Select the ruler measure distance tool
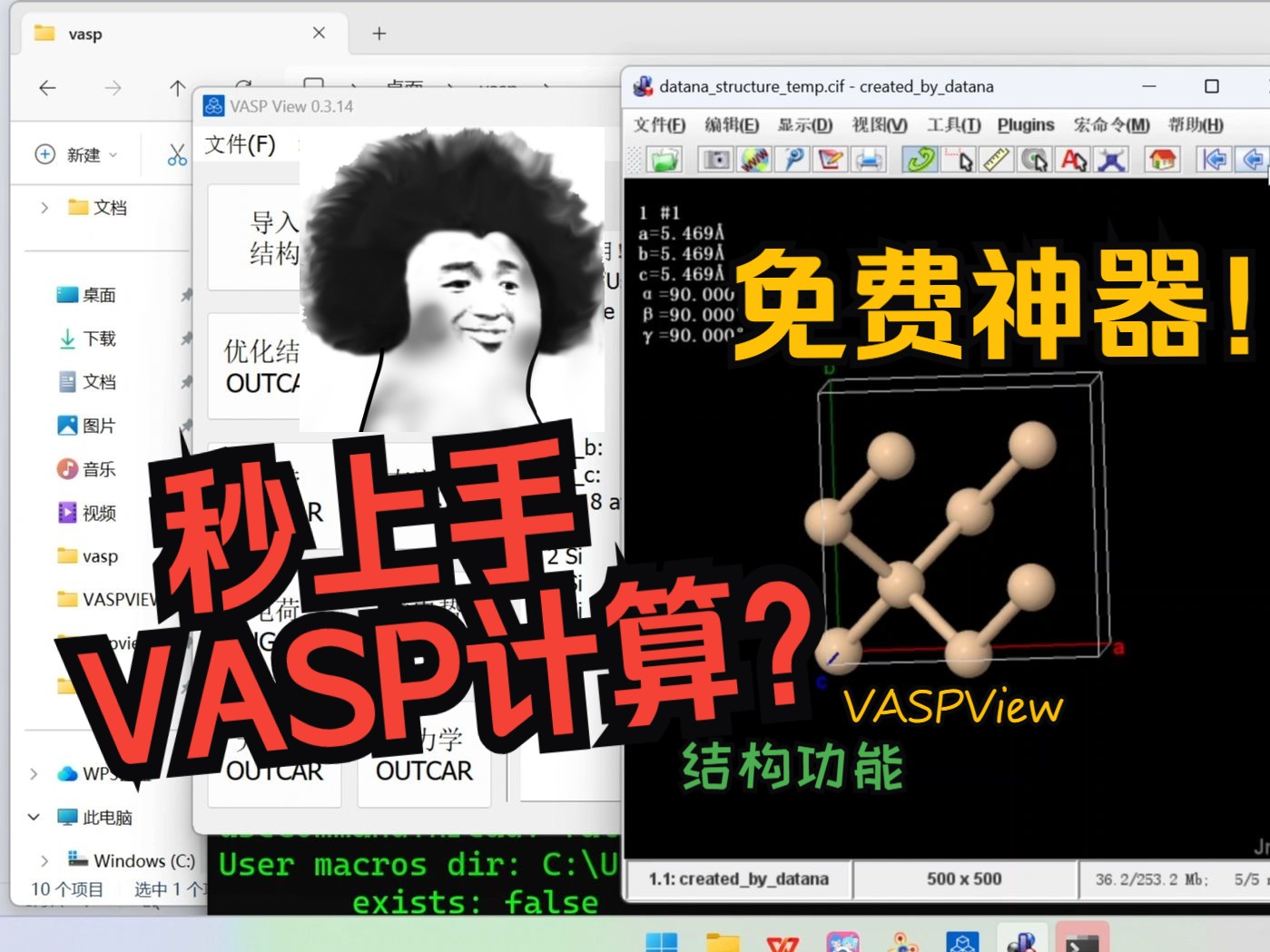The image size is (1270, 952). tap(996, 160)
